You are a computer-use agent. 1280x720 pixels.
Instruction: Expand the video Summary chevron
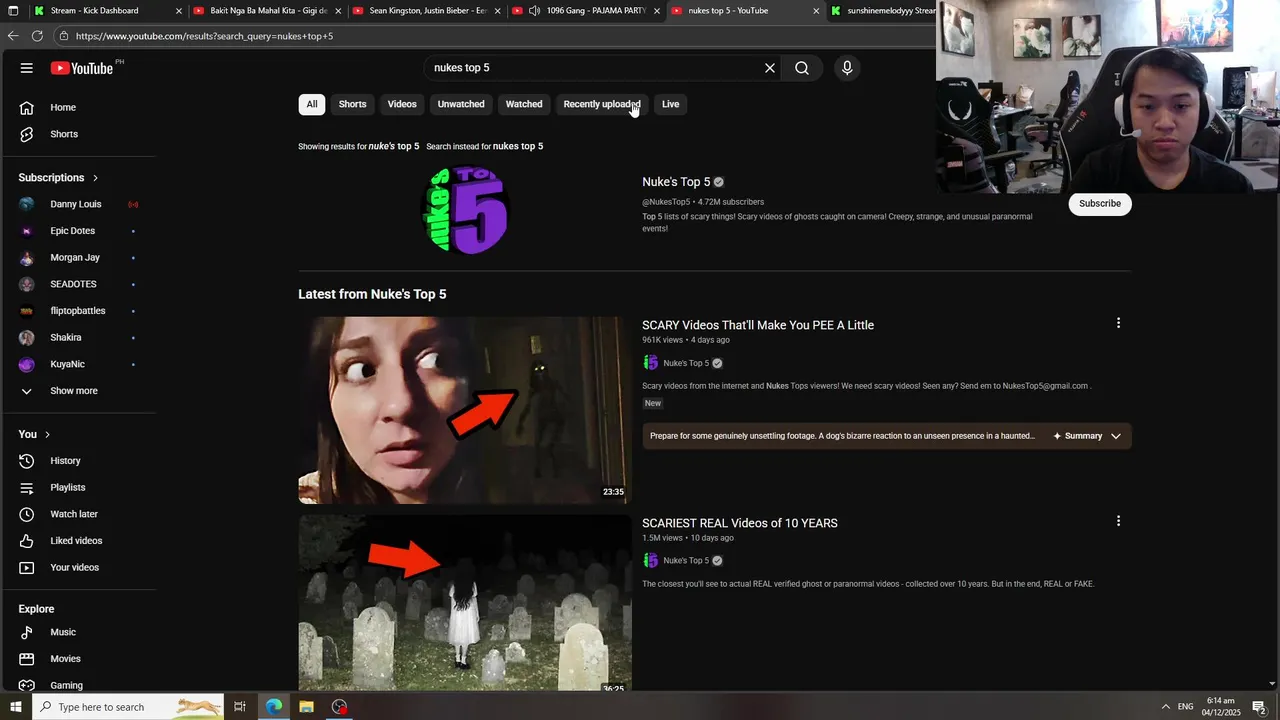tap(1116, 436)
